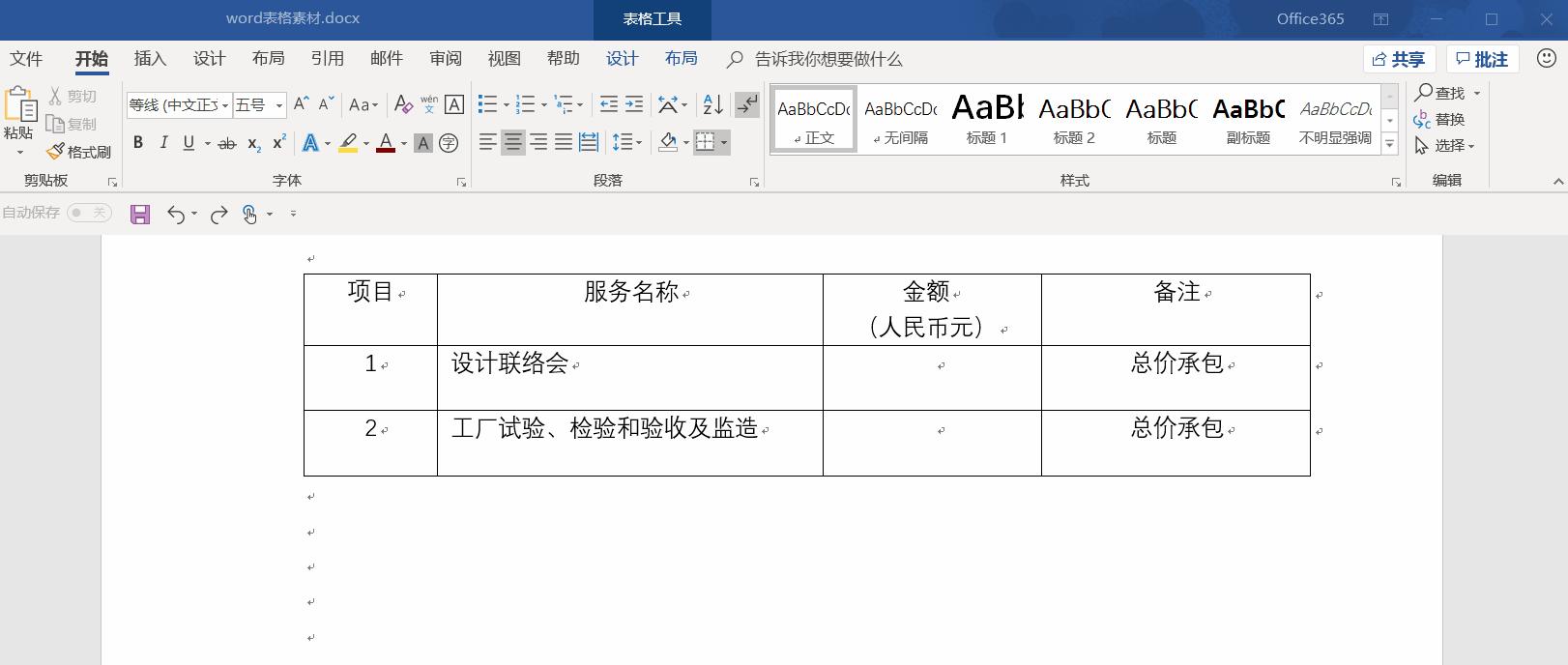Click the smiley feedback icon
The image size is (1568, 665).
1547,59
